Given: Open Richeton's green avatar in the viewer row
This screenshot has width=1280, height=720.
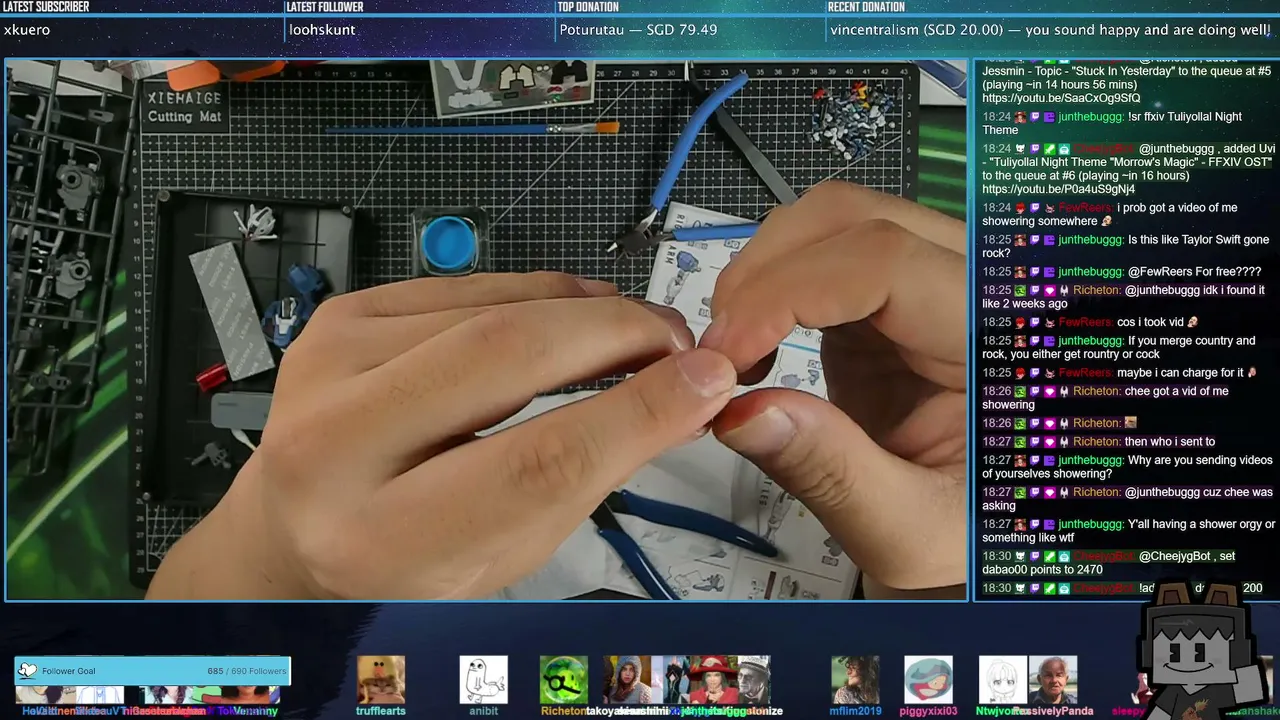Looking at the screenshot, I should pyautogui.click(x=564, y=680).
